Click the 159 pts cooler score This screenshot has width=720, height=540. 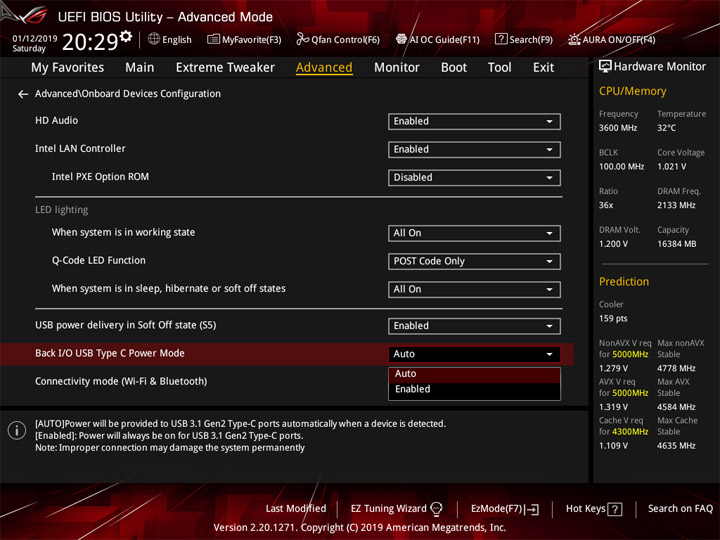click(613, 318)
